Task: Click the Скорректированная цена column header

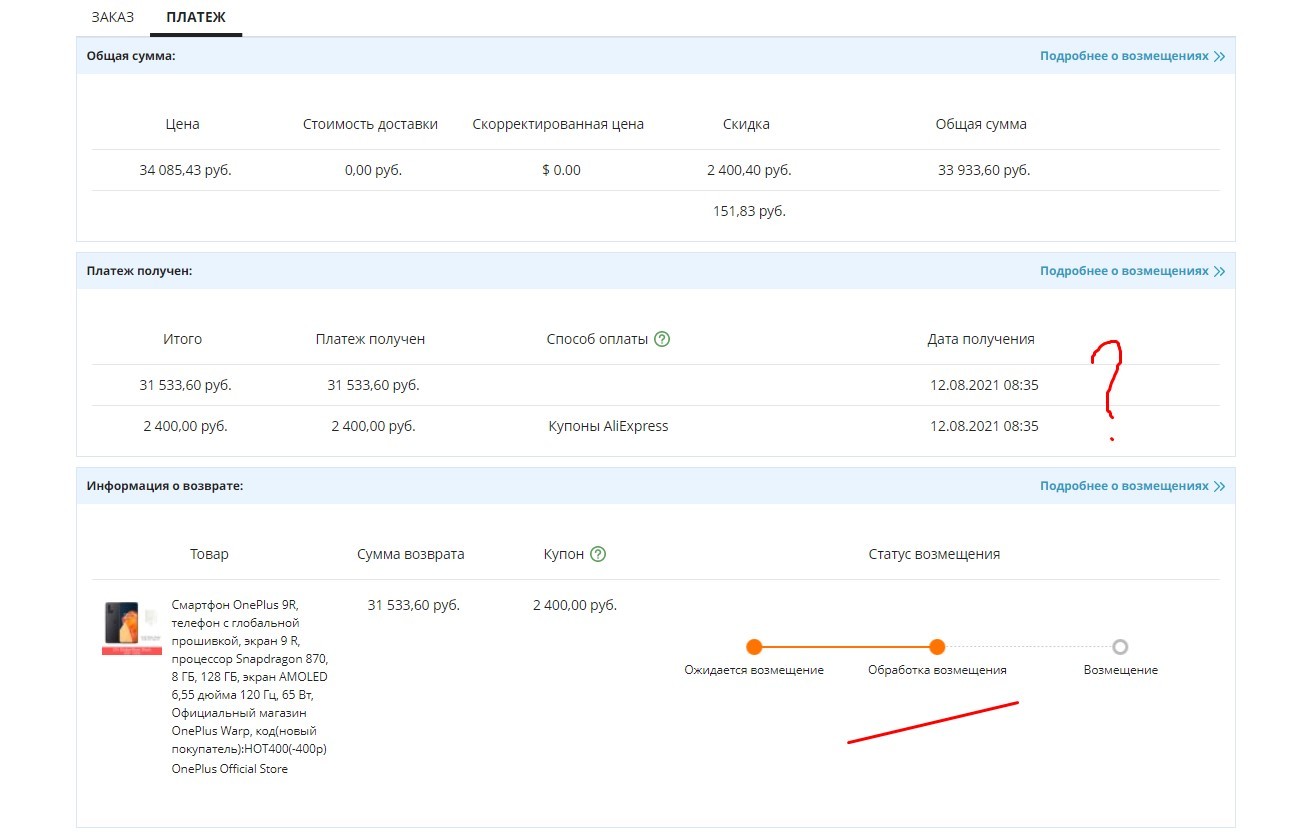Action: (558, 124)
